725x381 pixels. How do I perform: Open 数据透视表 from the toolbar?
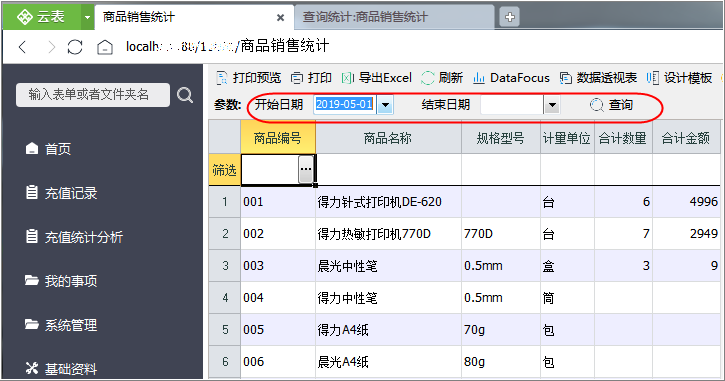point(598,78)
